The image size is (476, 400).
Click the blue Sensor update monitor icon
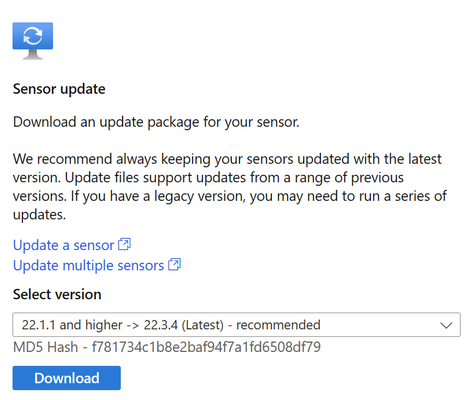coord(33,41)
